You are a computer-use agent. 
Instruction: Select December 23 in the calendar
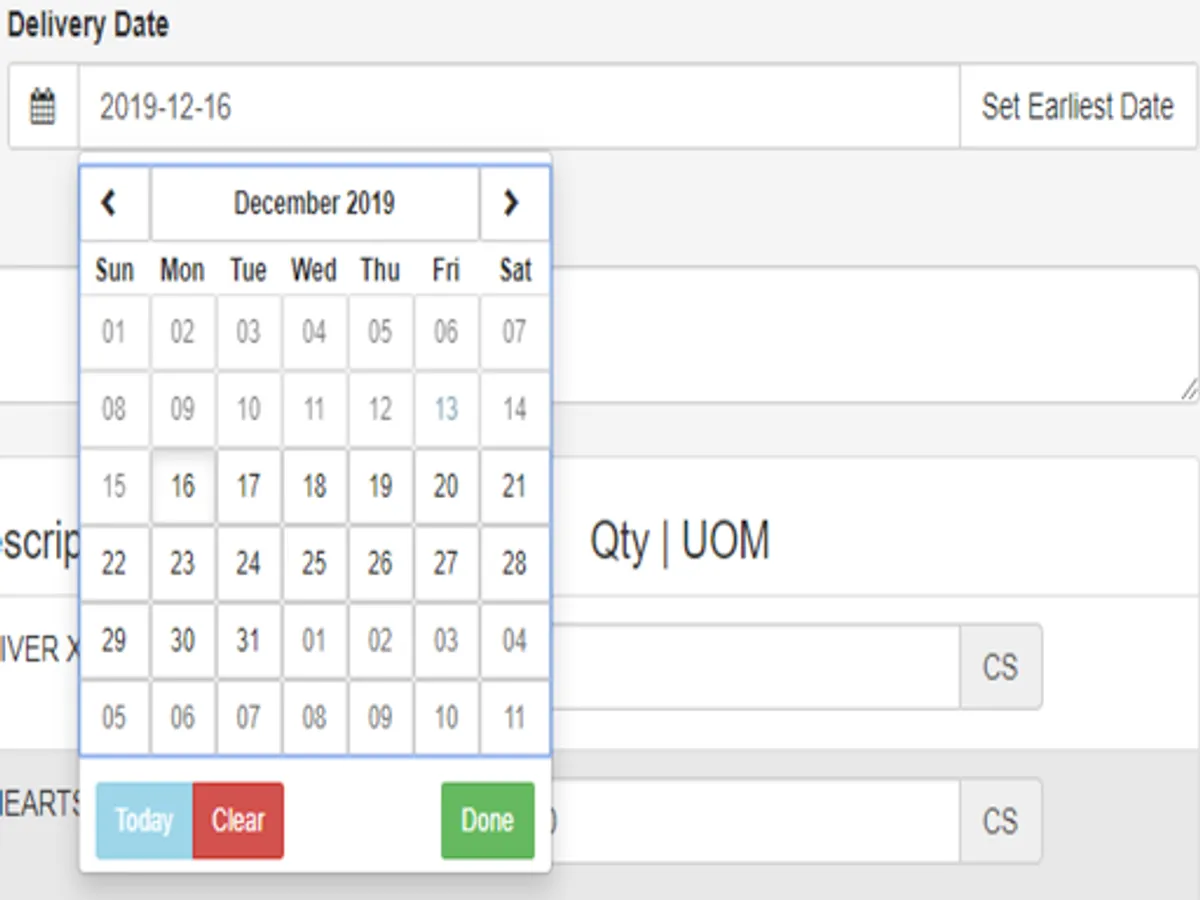point(182,564)
